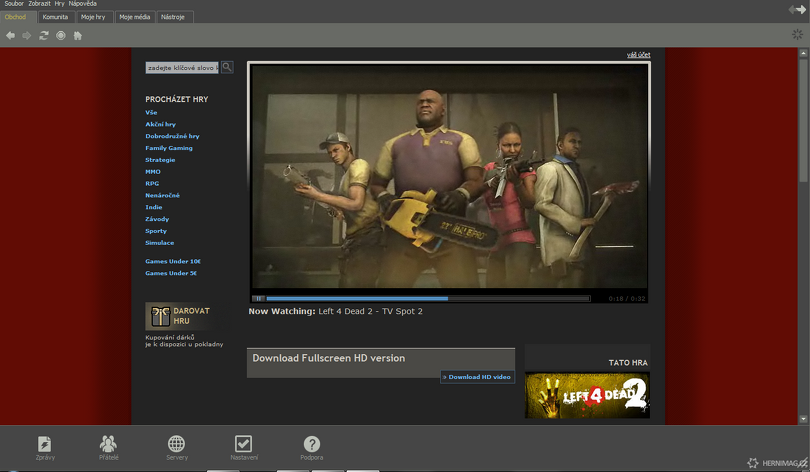Click the top-right double arrow icon
The width and height of the screenshot is (810, 472).
(x=797, y=9)
